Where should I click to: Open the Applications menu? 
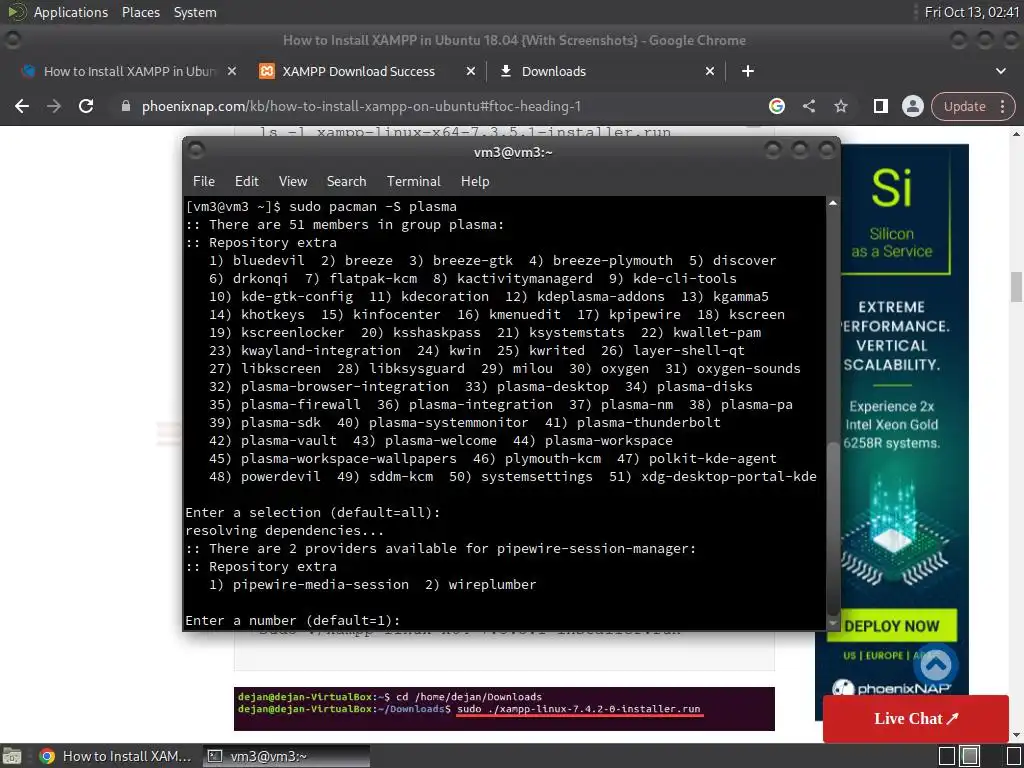[x=71, y=12]
